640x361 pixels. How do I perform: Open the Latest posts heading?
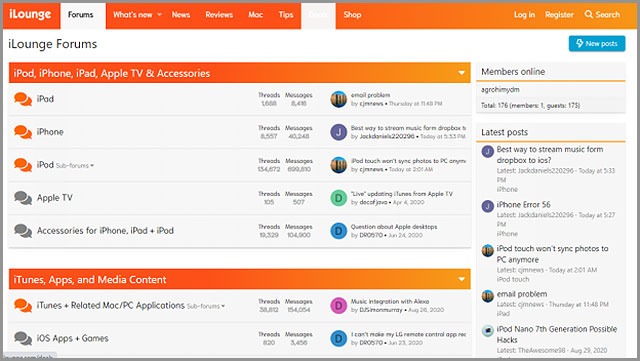[x=504, y=132]
